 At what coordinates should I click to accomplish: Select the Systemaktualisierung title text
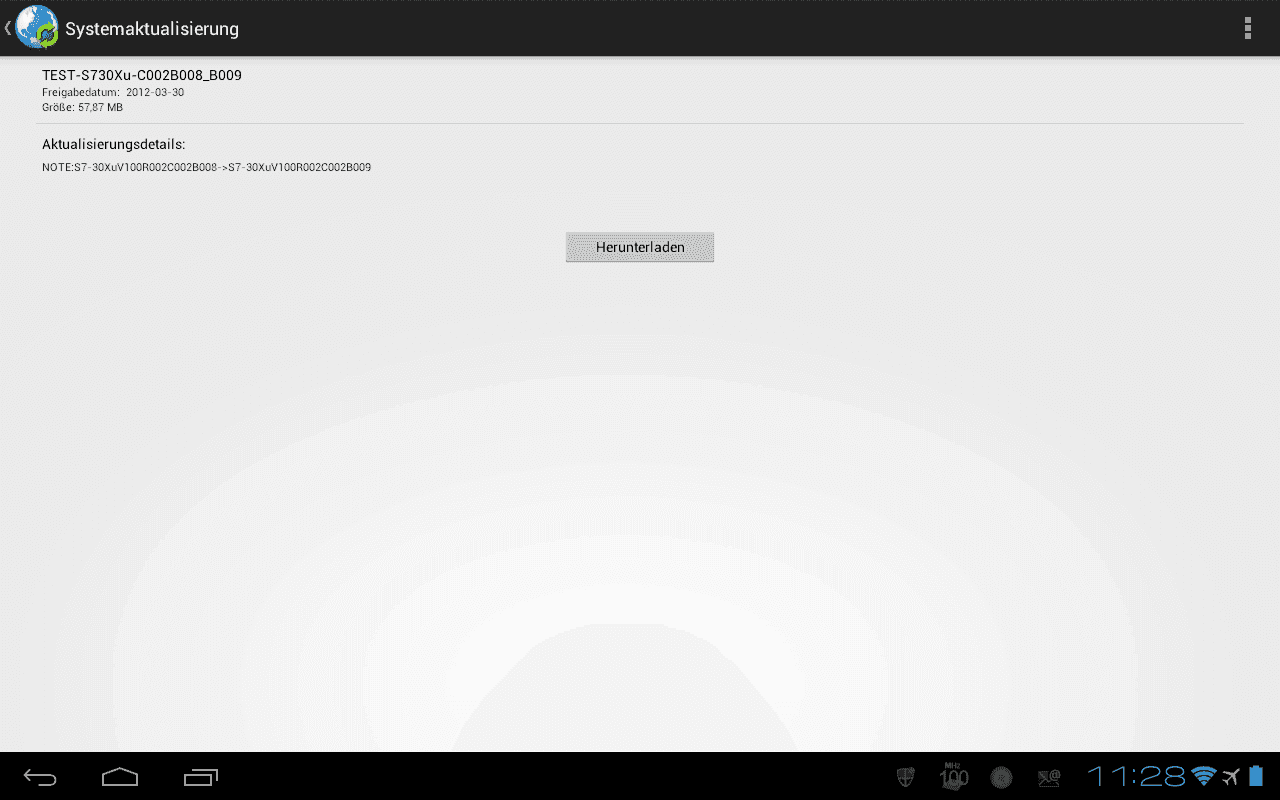click(152, 29)
